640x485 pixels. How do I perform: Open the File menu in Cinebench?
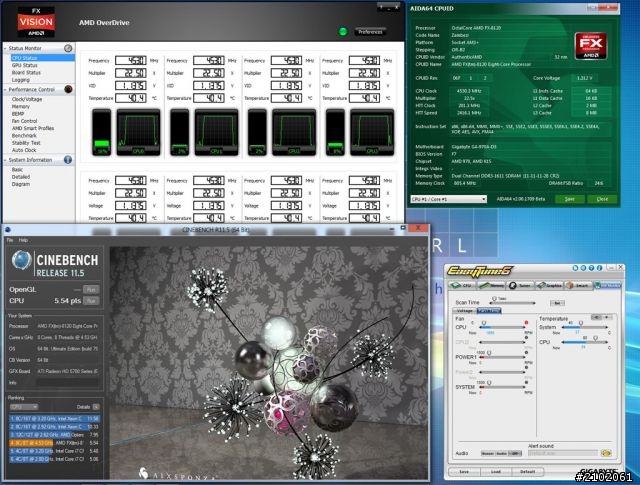tap(10, 240)
